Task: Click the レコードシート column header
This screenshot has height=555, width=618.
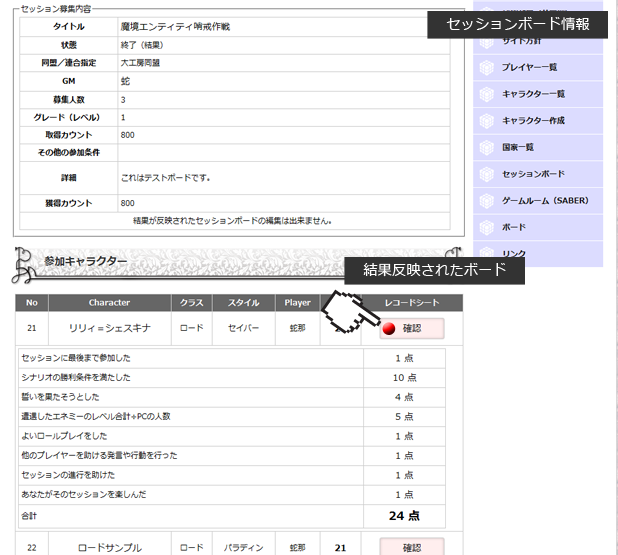Action: [412, 303]
